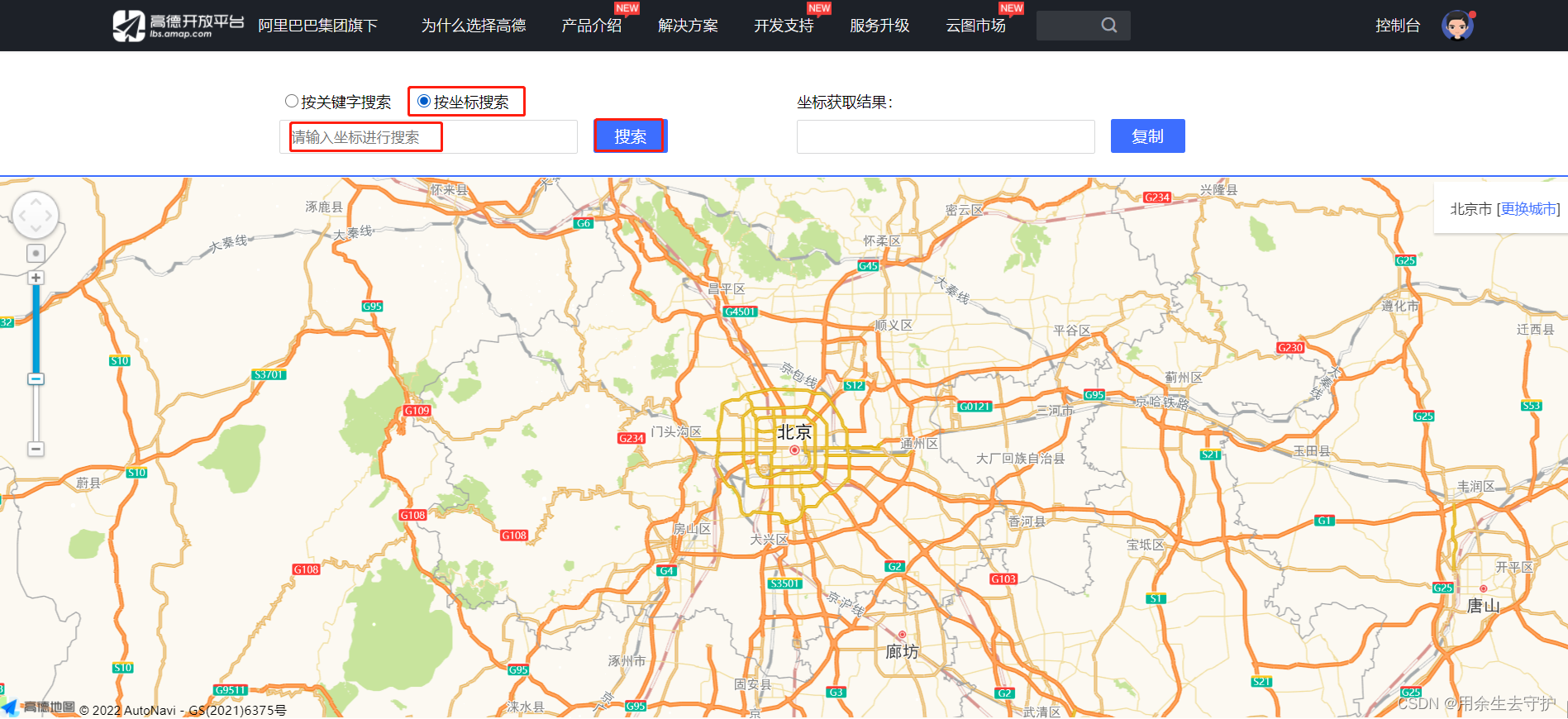This screenshot has width=1568, height=719.
Task: Click the 更换城市 link
Action: (x=1528, y=209)
